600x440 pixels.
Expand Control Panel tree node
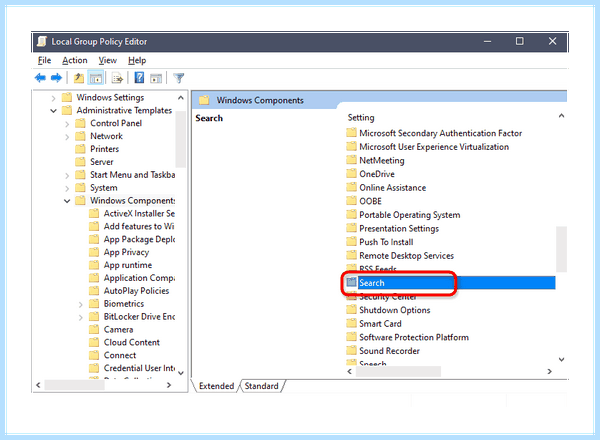click(67, 124)
